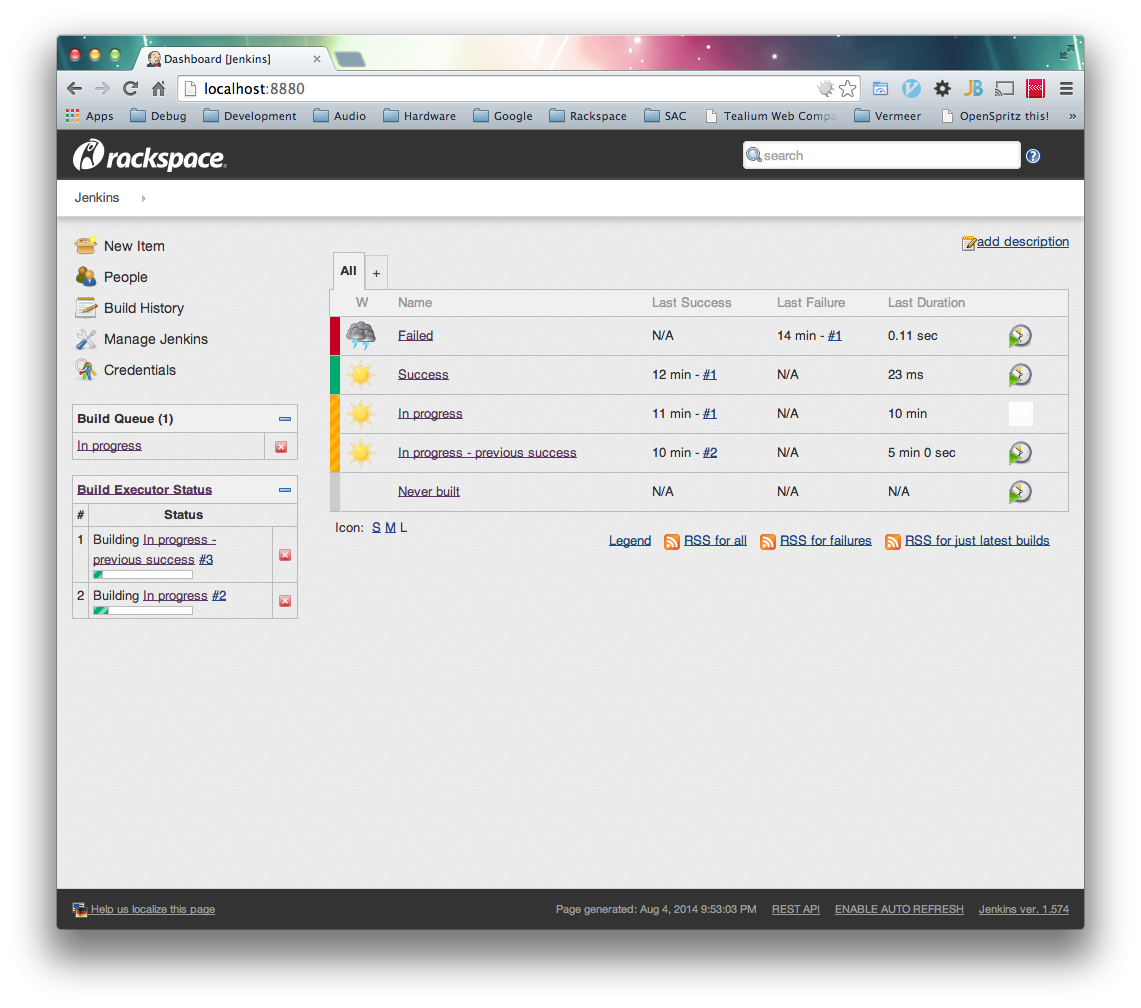The height and width of the screenshot is (1008, 1141).
Task: Schedule build for In progress - previous success
Action: (1019, 453)
